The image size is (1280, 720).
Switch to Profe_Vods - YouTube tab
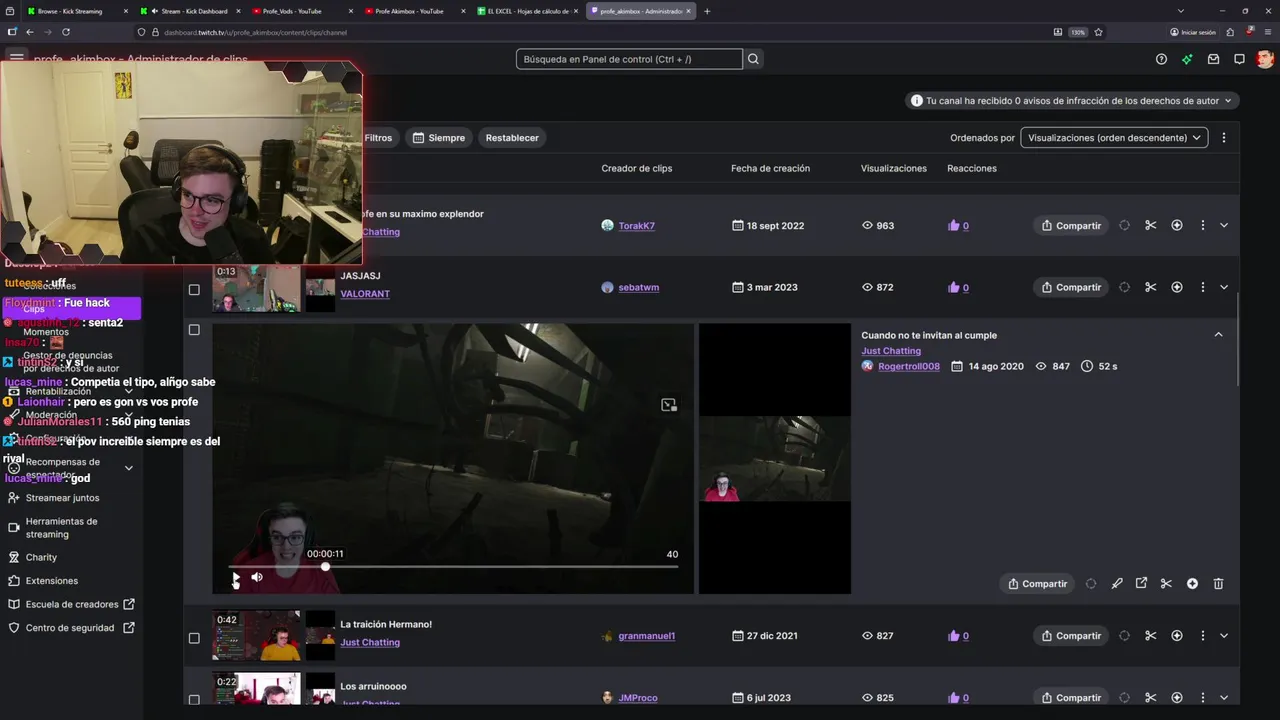point(302,11)
